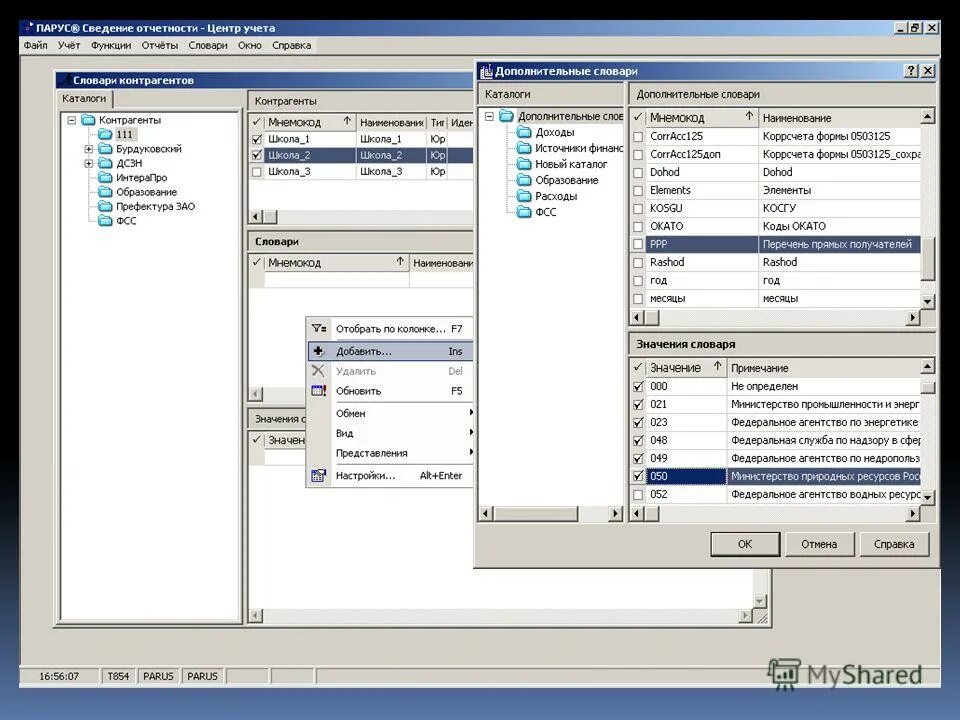Click the ИнтераПро folder icon
Screen dimensions: 960x720
coord(106,178)
